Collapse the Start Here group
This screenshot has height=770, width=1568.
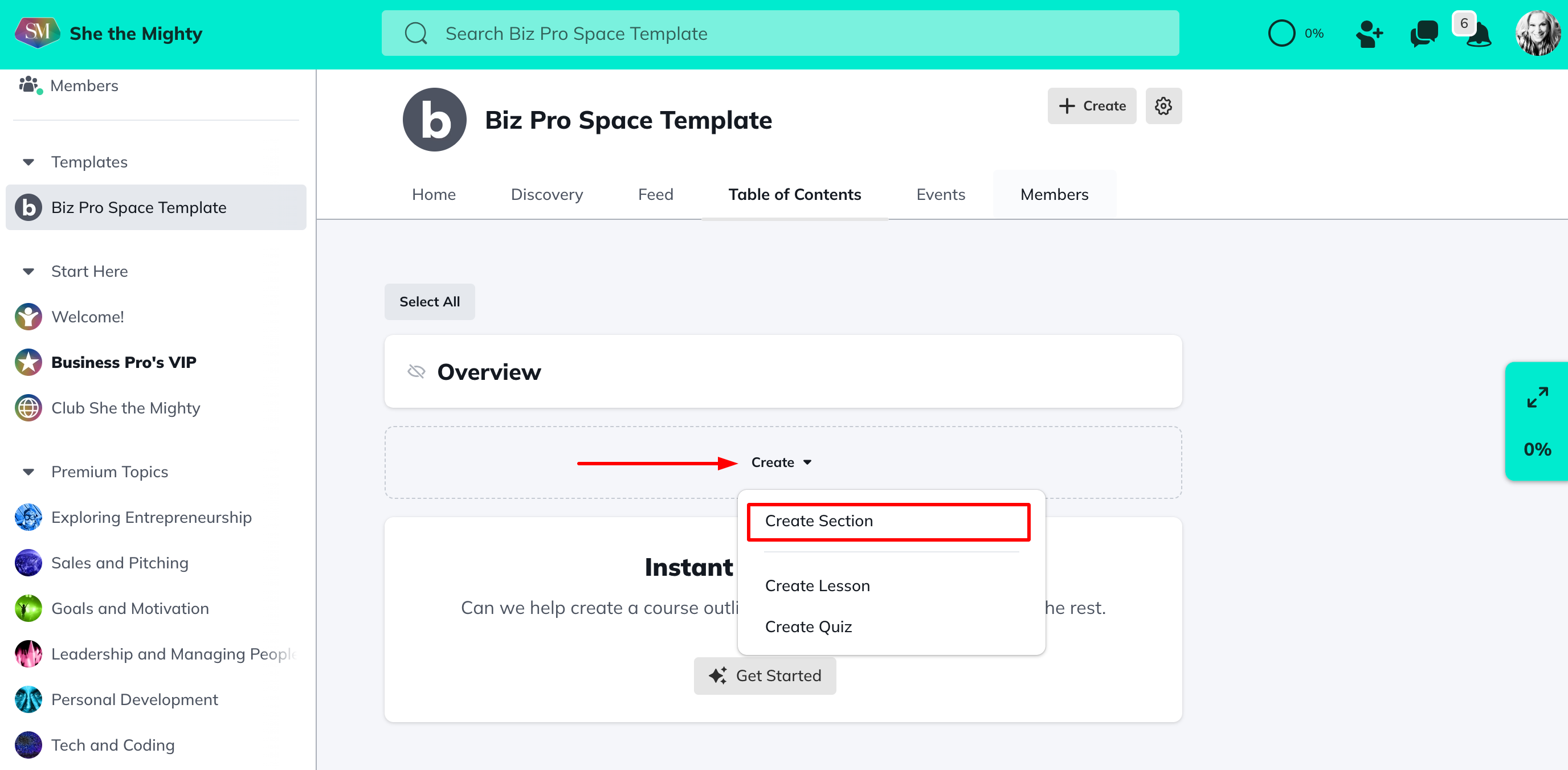(x=28, y=271)
